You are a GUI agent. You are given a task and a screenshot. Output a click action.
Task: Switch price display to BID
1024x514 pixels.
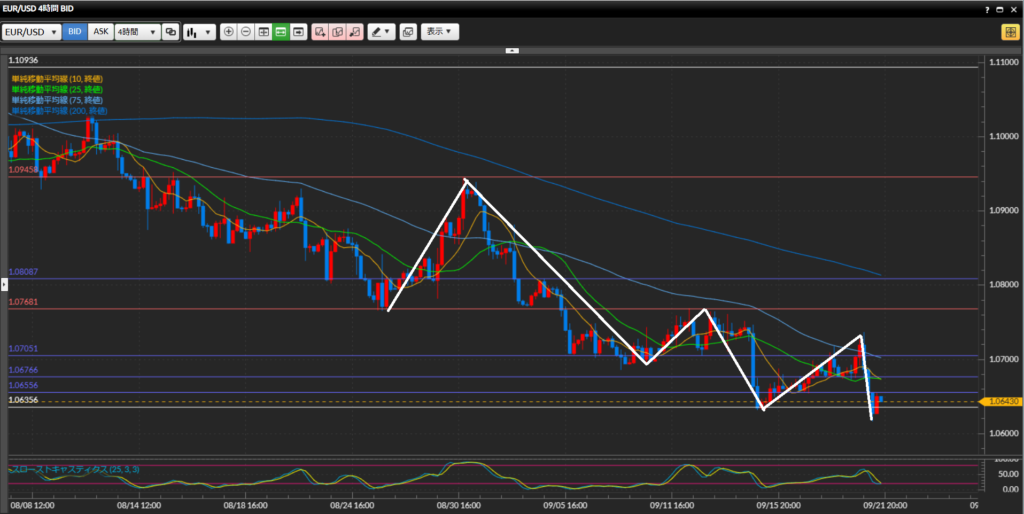point(75,32)
